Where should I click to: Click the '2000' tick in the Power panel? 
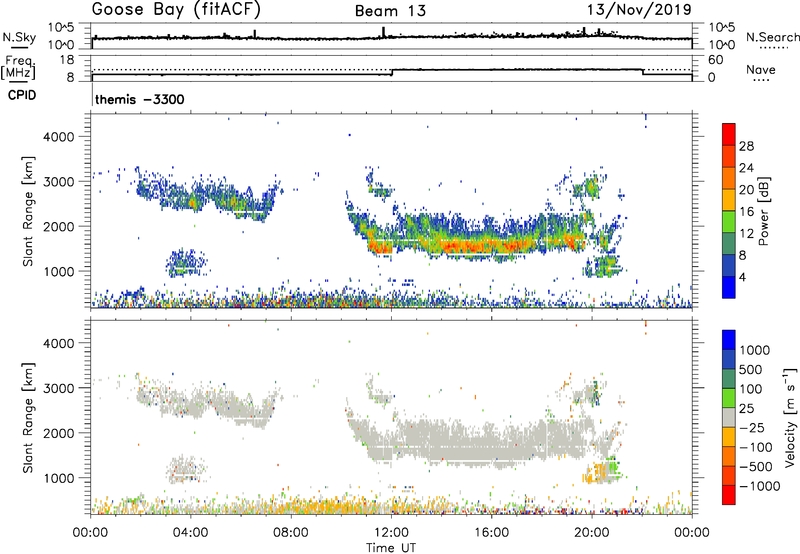[58, 226]
